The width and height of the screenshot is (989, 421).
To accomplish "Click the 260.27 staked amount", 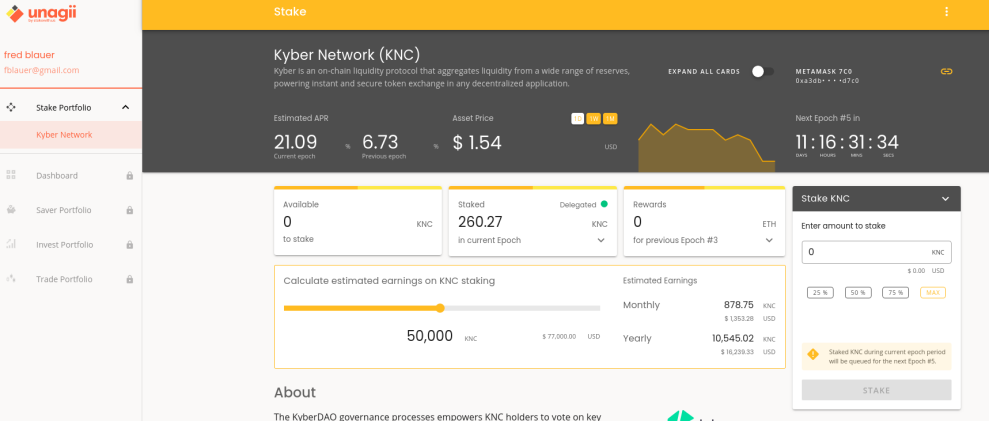I will (480, 222).
